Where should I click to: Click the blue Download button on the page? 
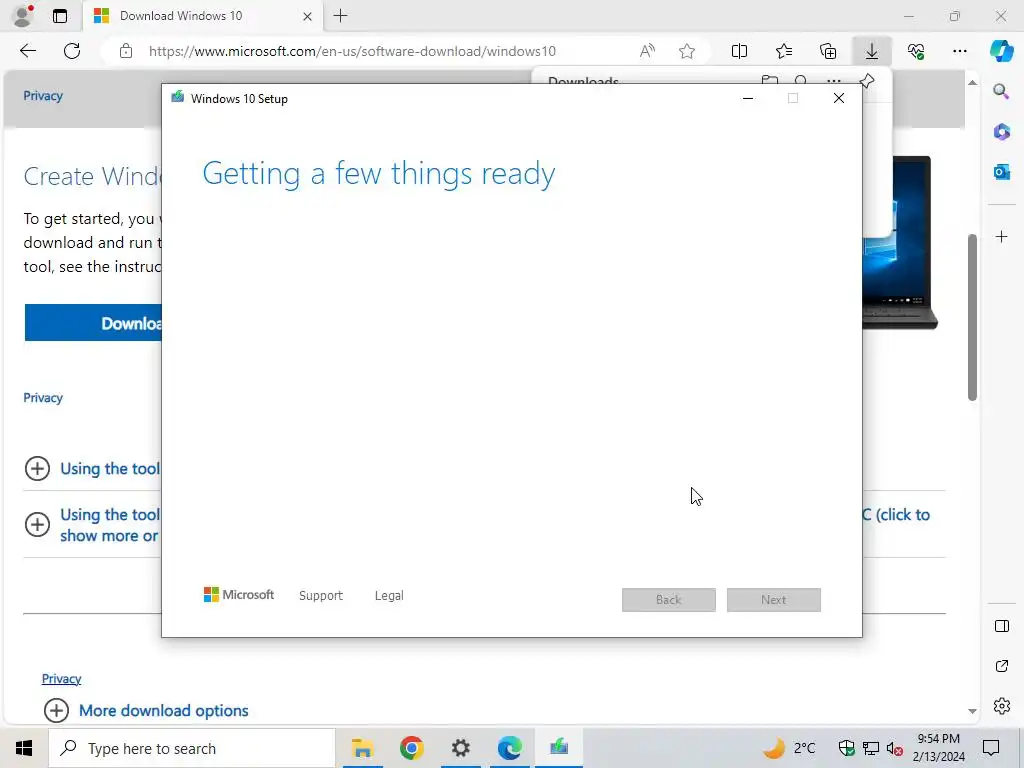coord(93,323)
